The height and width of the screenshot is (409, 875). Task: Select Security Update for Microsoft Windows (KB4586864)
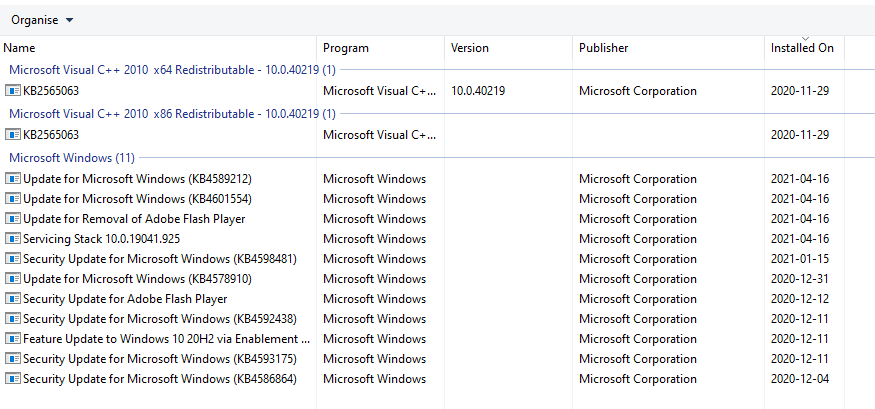[160, 379]
